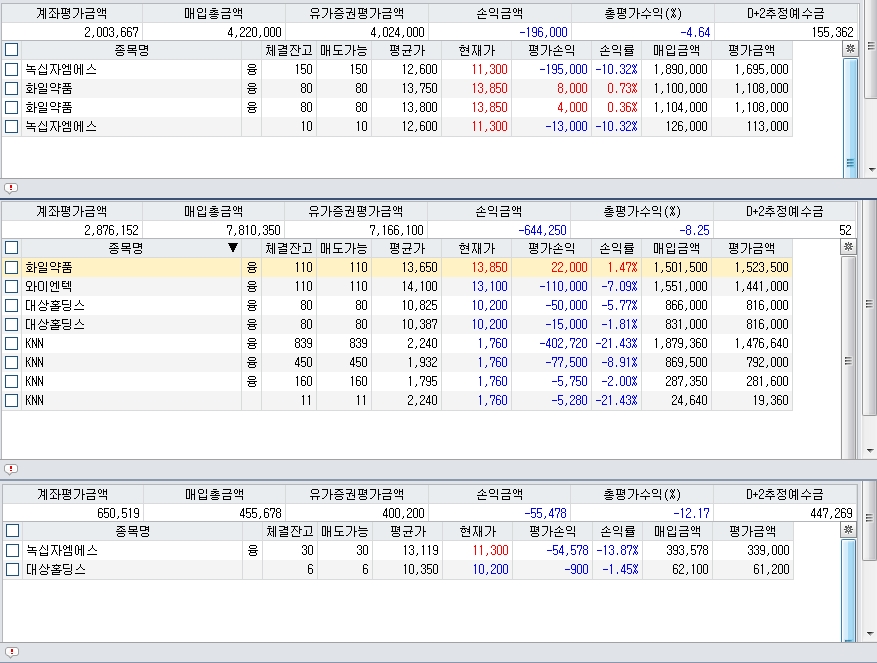The height and width of the screenshot is (663, 877).
Task: Toggle select-all checkbox in top panel header
Action: (12, 49)
